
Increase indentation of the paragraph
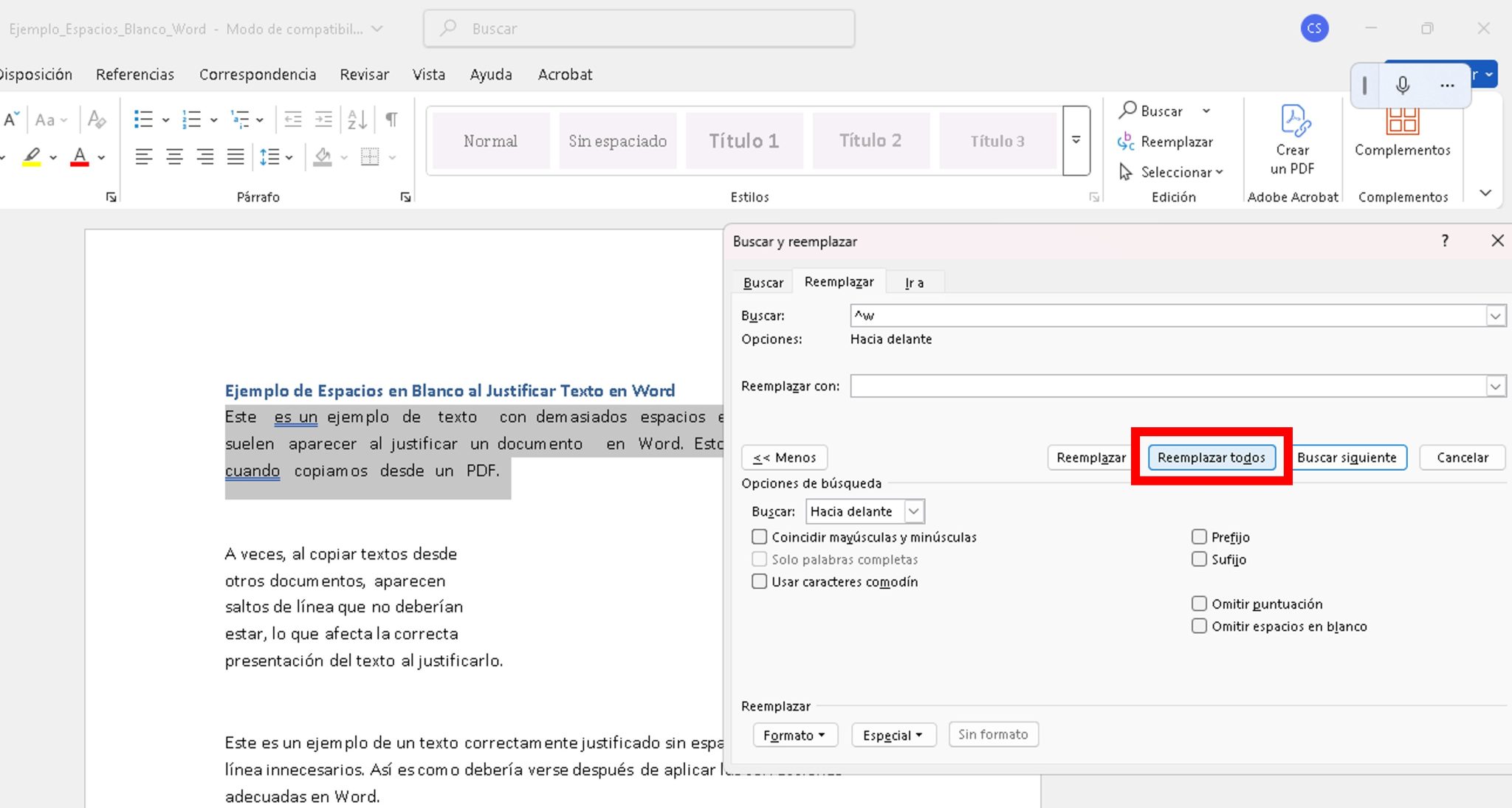[323, 118]
